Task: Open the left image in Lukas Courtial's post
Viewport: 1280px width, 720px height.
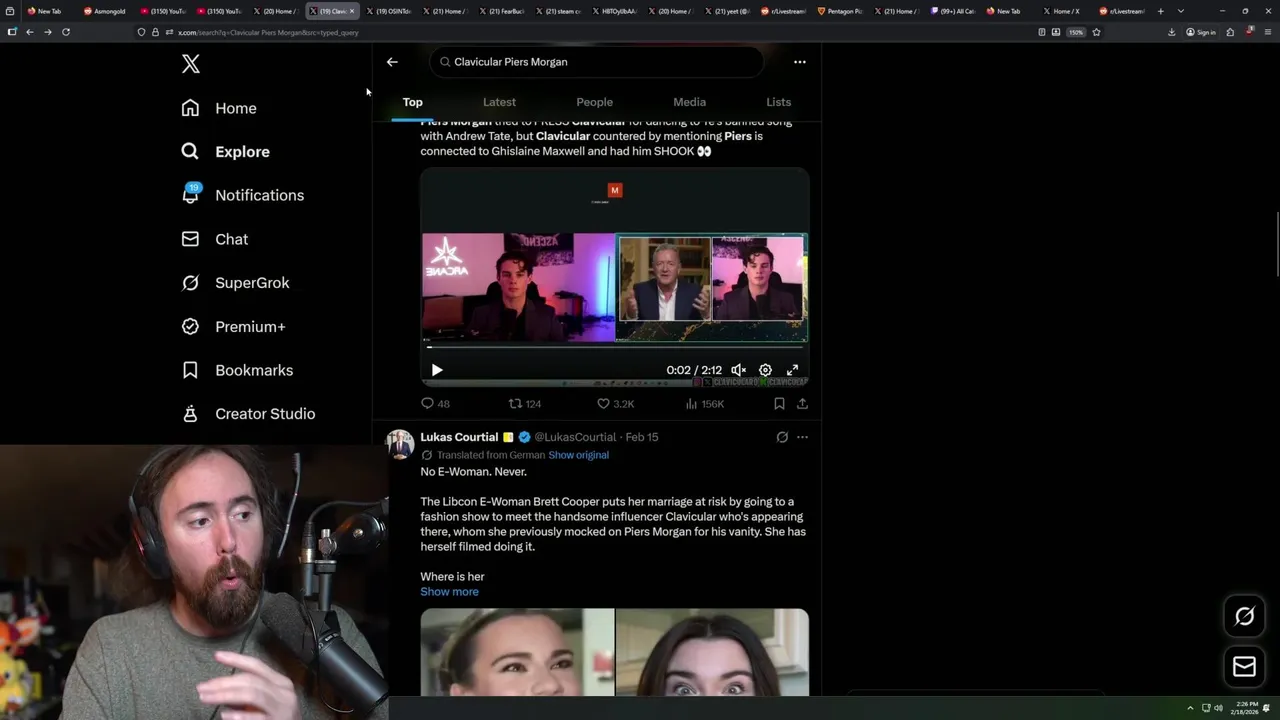Action: click(517, 652)
